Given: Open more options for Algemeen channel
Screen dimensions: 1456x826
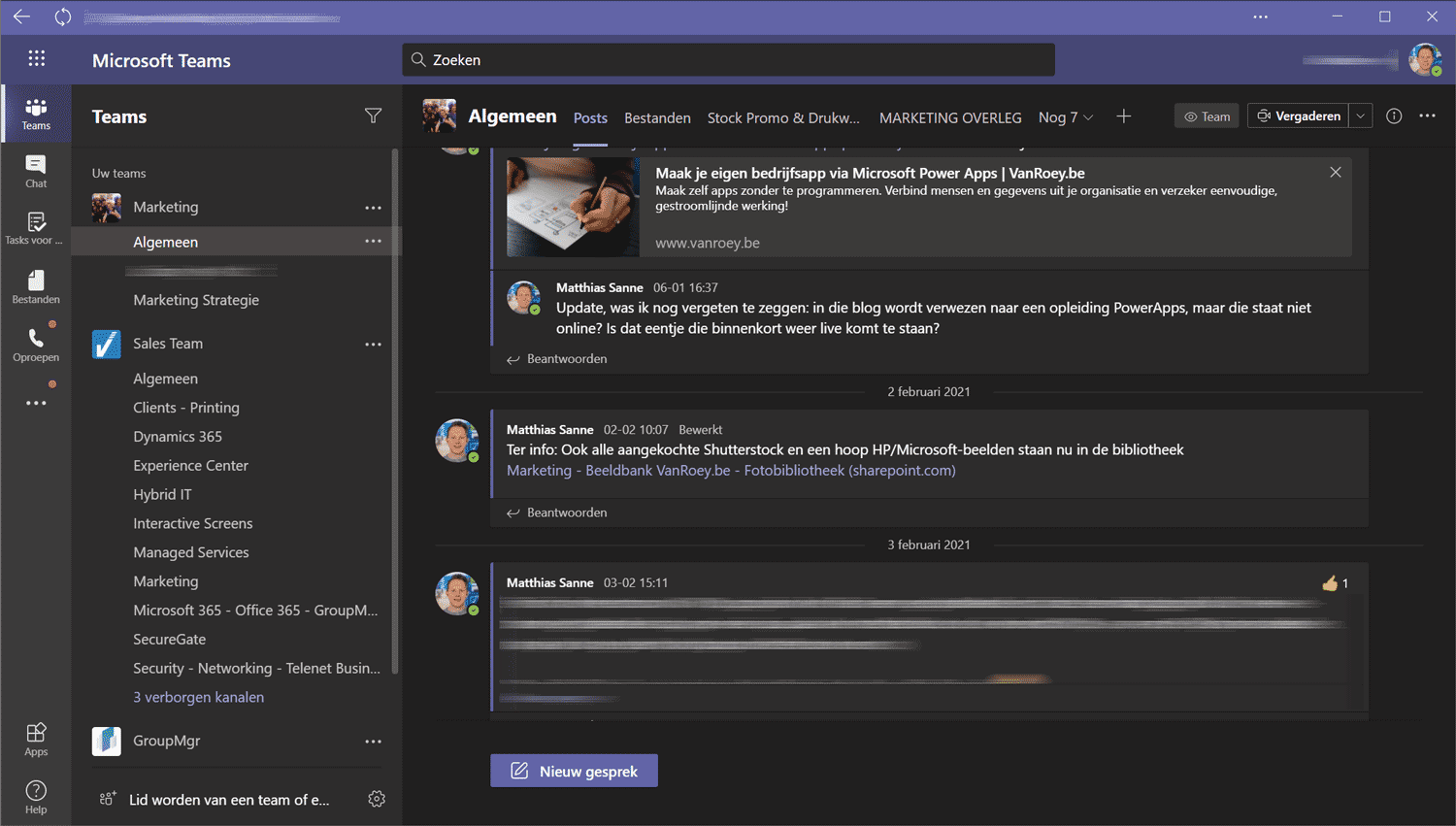Looking at the screenshot, I should [x=374, y=241].
